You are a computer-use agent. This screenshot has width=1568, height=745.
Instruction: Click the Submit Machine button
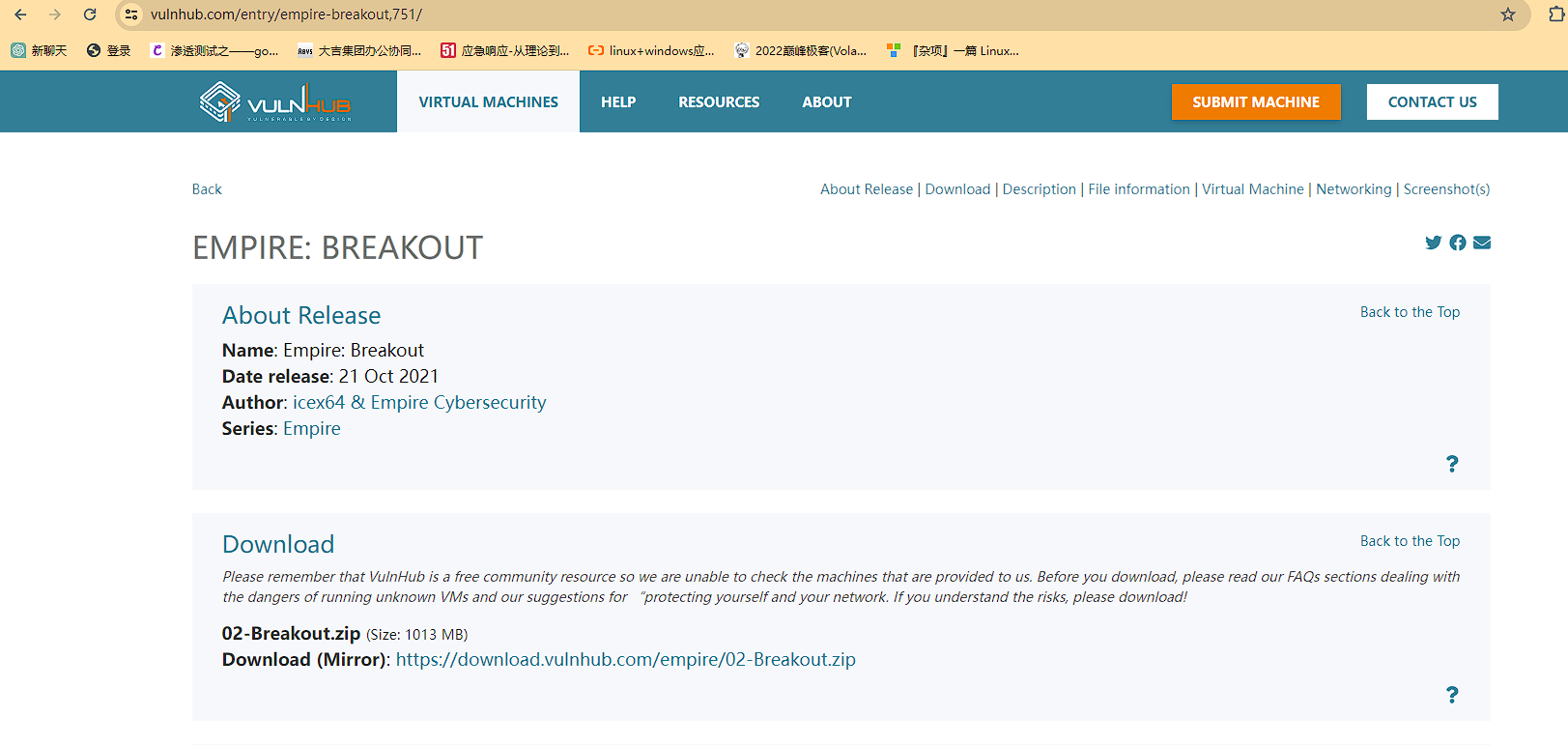(1256, 101)
